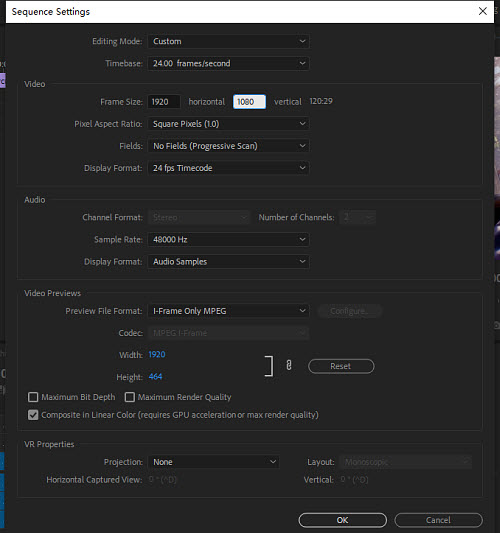
Task: Click the Cancel button
Action: click(438, 520)
